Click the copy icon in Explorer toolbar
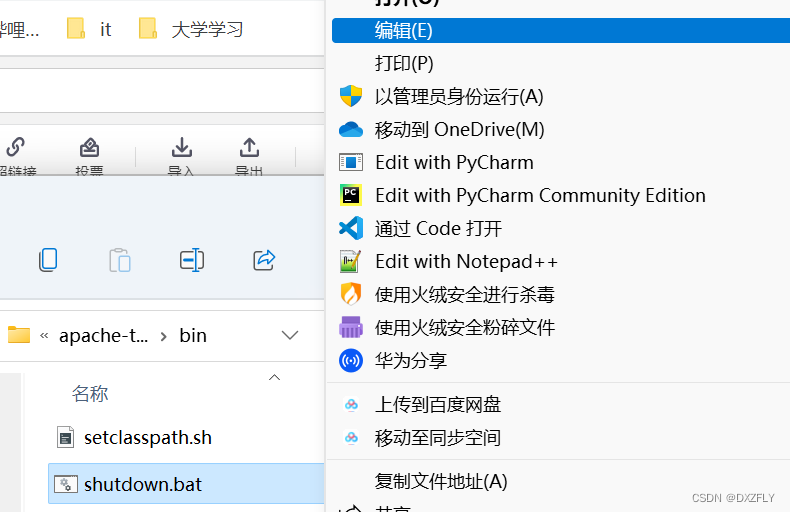This screenshot has height=512, width=790. click(48, 260)
